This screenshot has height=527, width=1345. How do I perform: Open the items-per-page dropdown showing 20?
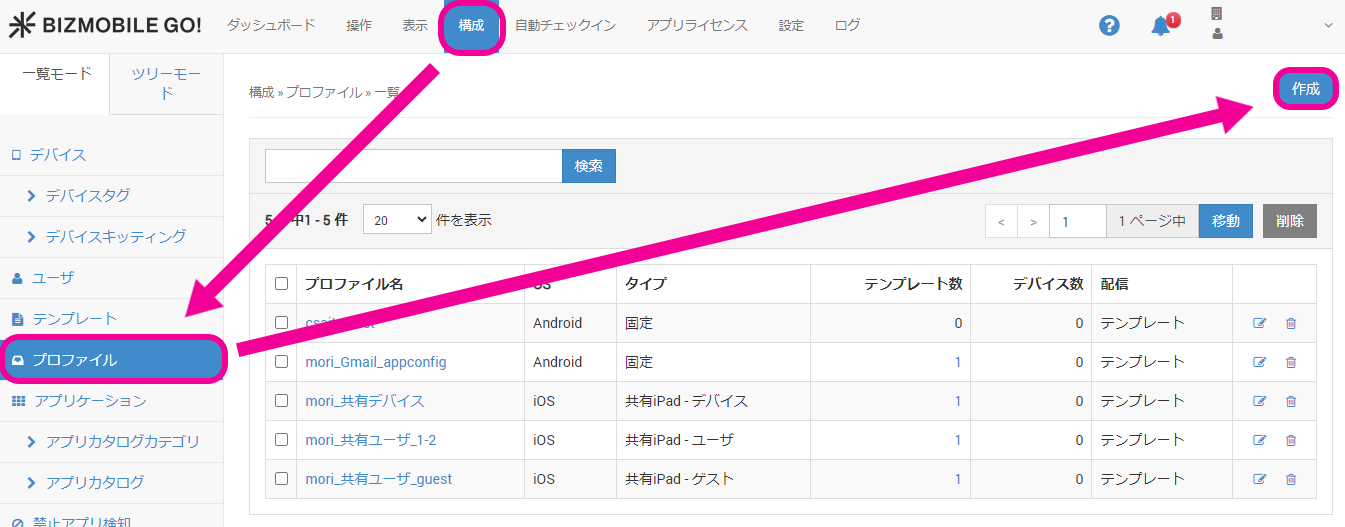(x=396, y=220)
